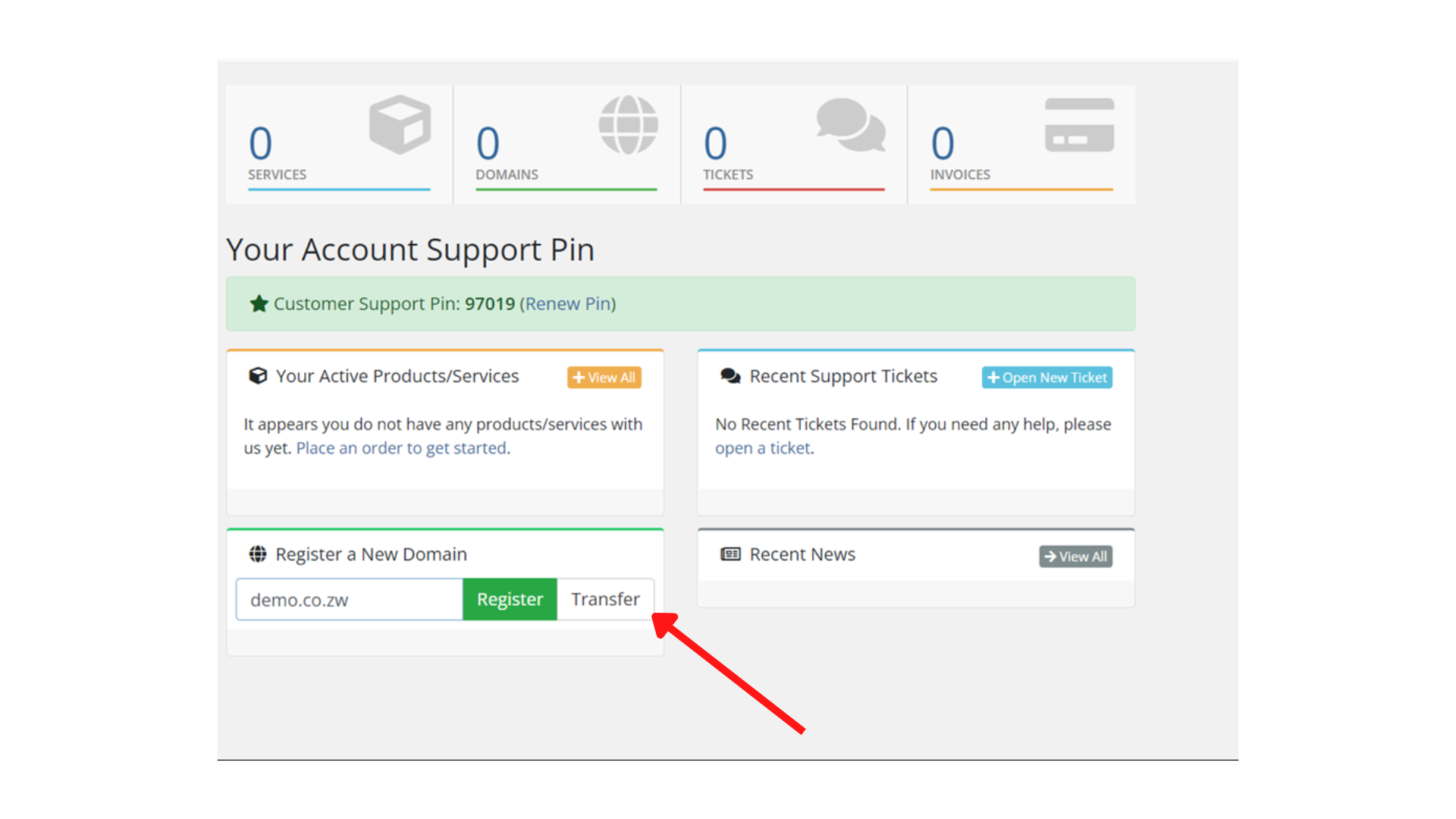Viewport: 1456px width, 819px height.
Task: Click the chat icon beside Recent Support Tickets
Action: pyautogui.click(x=730, y=375)
